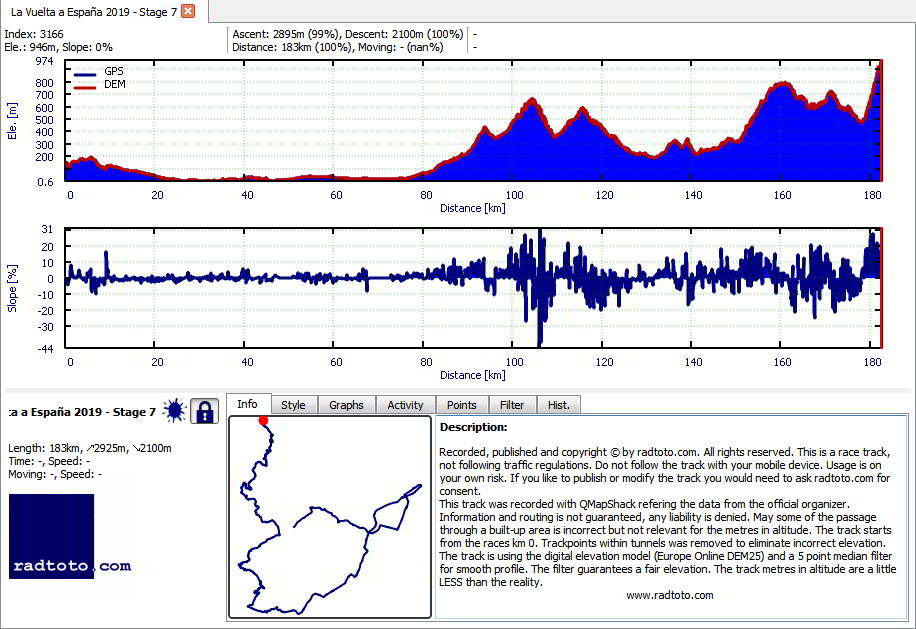916x629 pixels.
Task: Switch to the Graphs tab
Action: click(x=346, y=405)
